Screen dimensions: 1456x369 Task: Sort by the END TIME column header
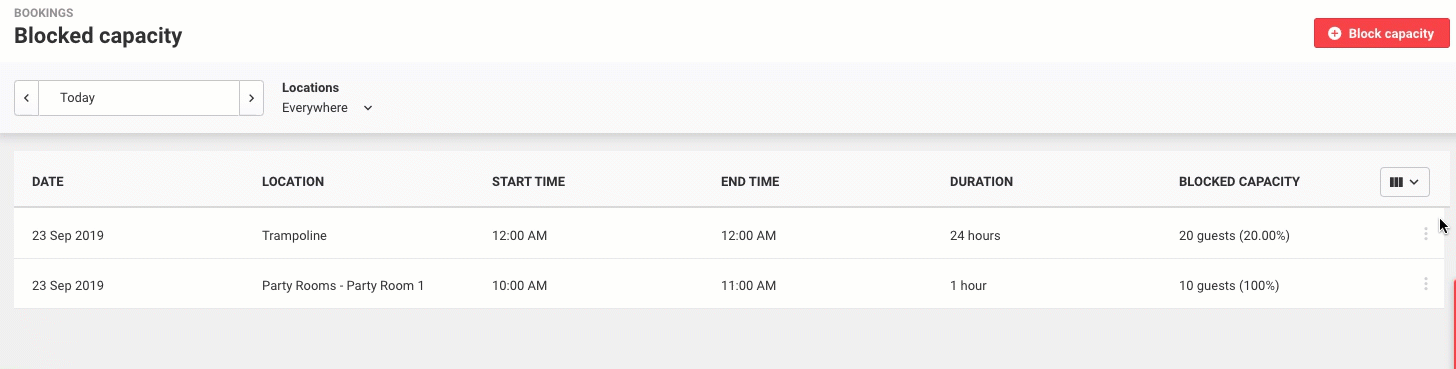[x=750, y=182]
